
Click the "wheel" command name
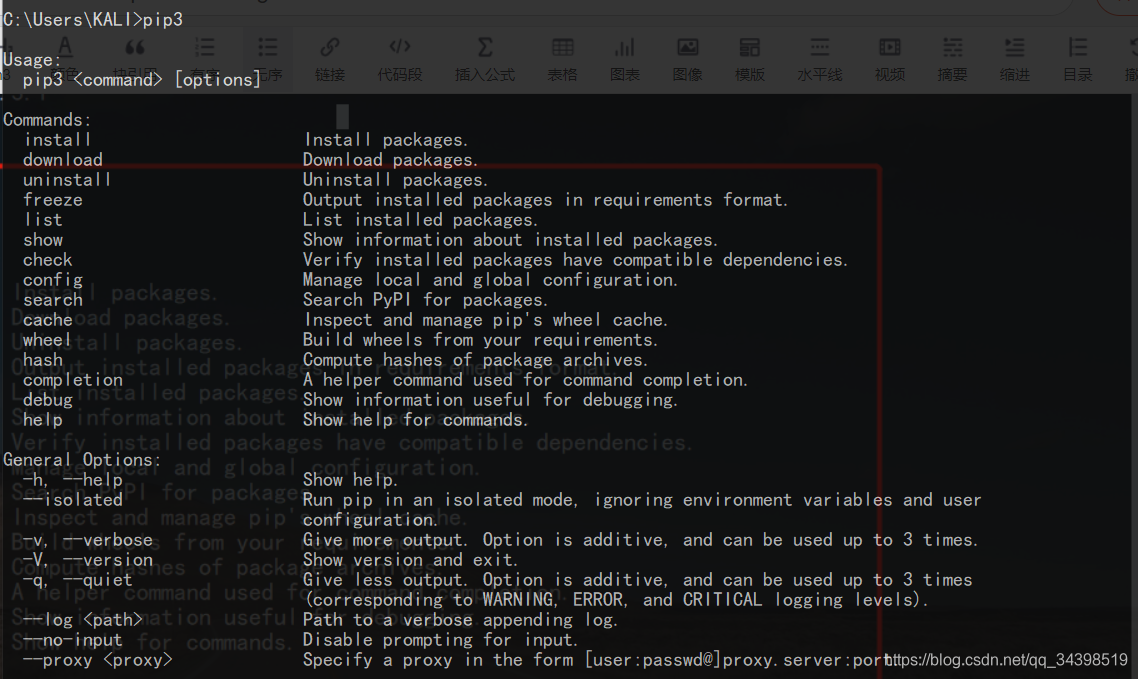[47, 340]
